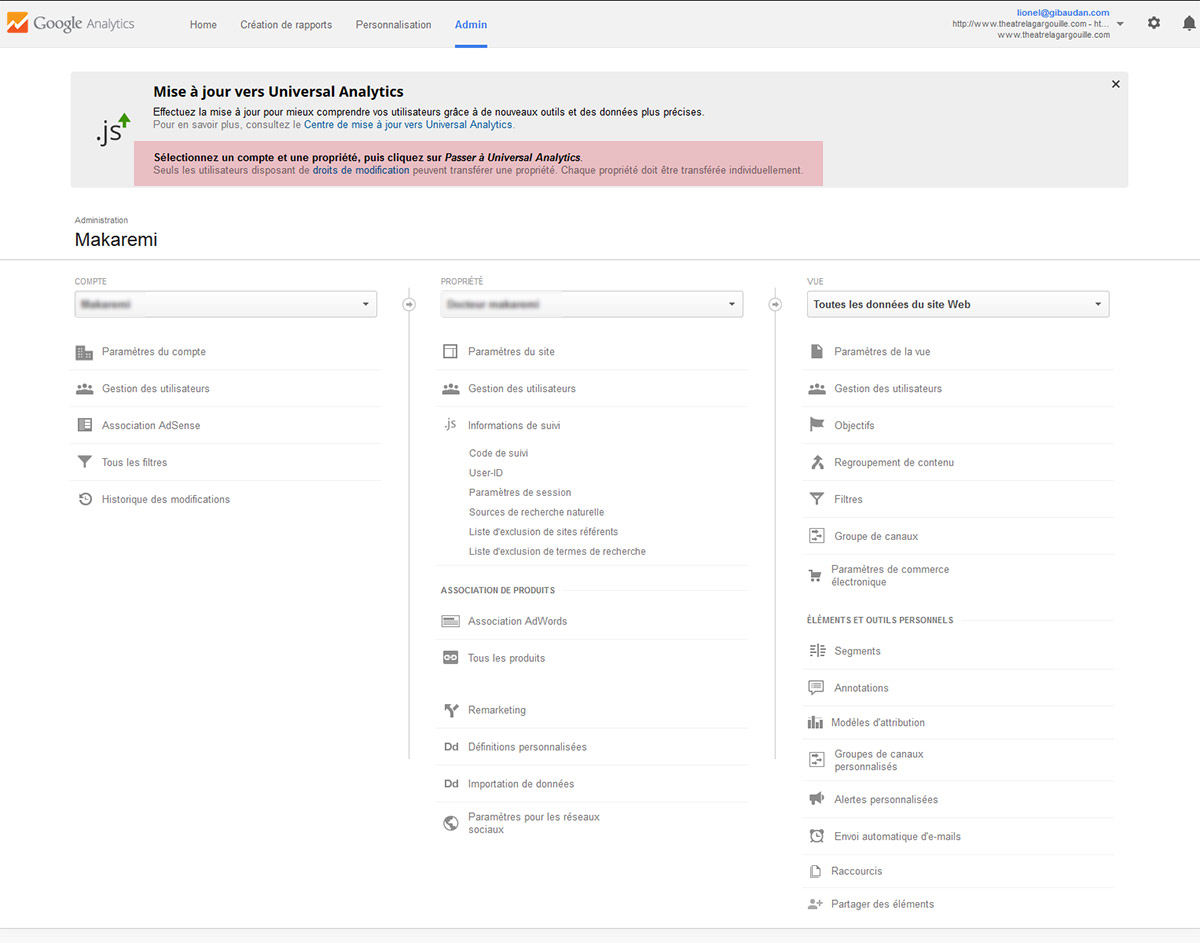Open Filtres in the Vue column
The width and height of the screenshot is (1200, 943).
(x=848, y=499)
